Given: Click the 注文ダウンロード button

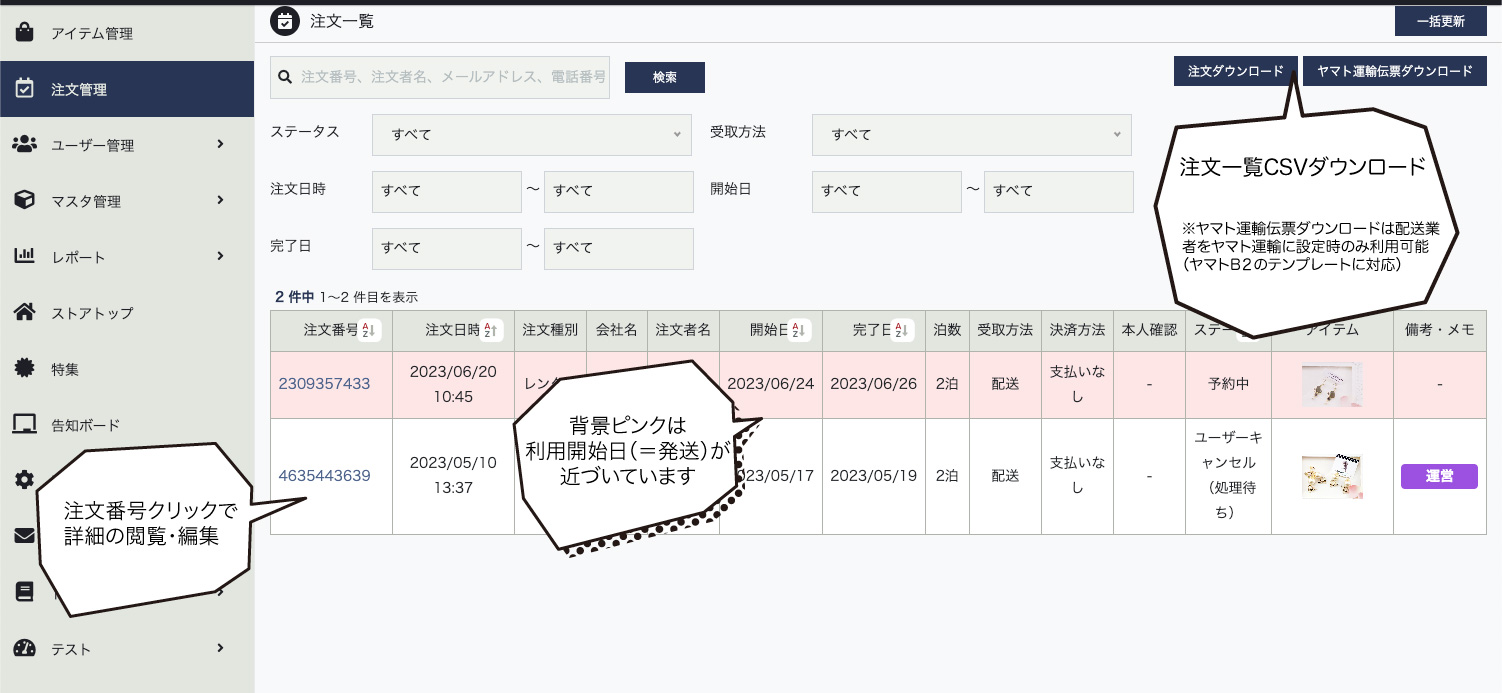Looking at the screenshot, I should 1235,71.
